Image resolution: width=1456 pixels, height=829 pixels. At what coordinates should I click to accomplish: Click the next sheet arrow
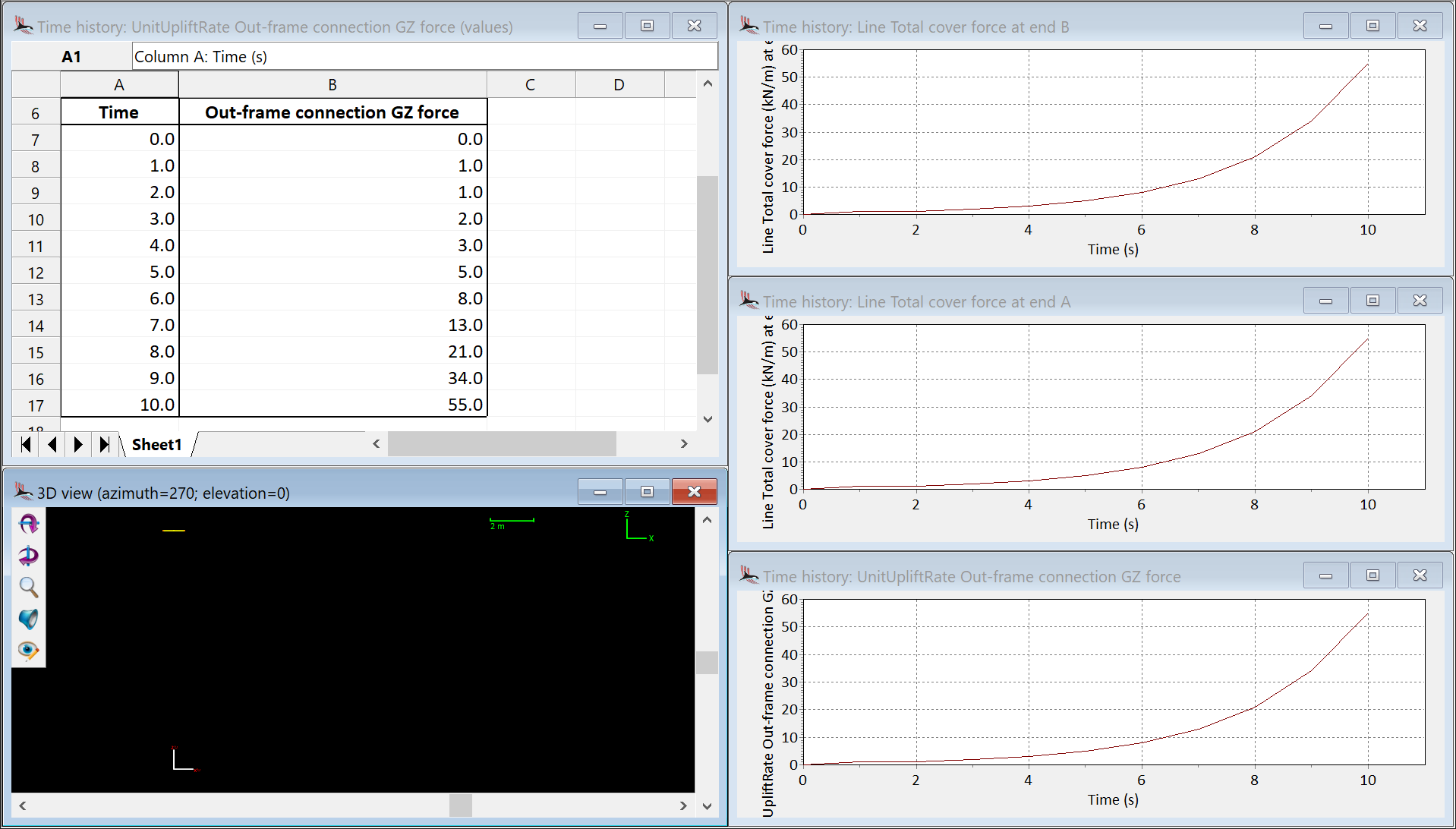(77, 444)
